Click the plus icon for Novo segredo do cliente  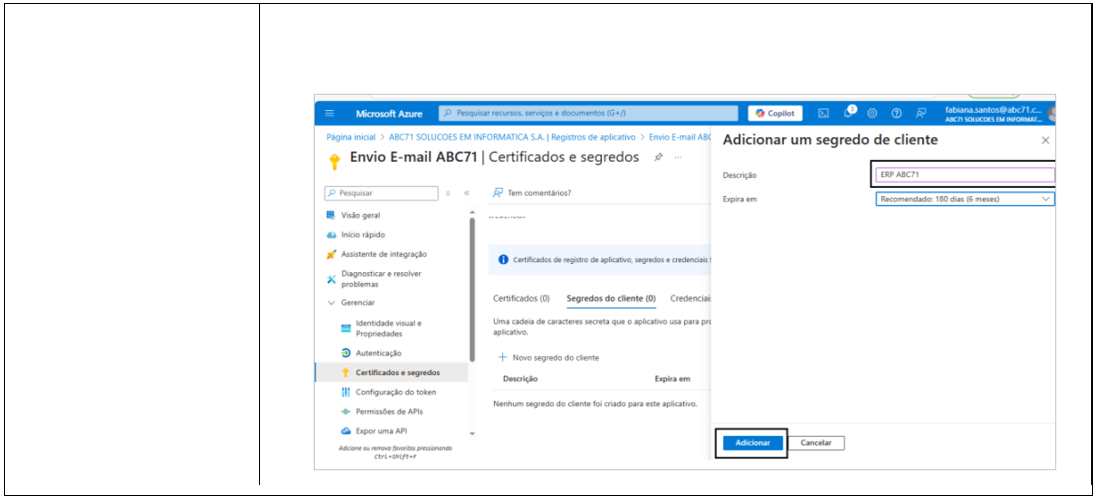tap(503, 357)
